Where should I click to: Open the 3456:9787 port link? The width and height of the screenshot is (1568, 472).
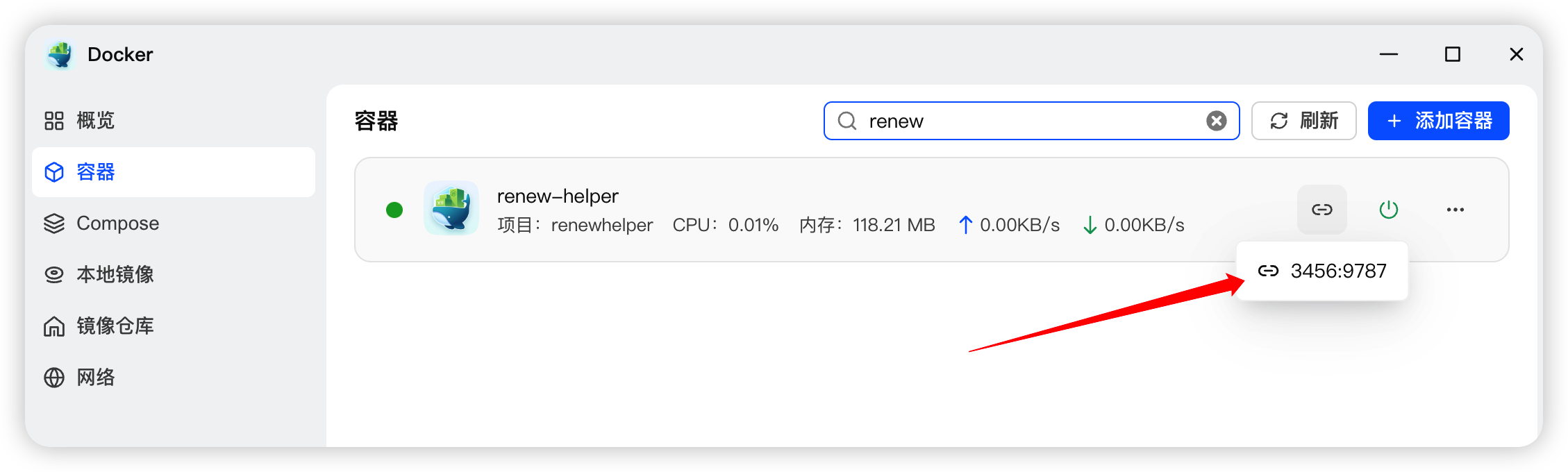1322,271
